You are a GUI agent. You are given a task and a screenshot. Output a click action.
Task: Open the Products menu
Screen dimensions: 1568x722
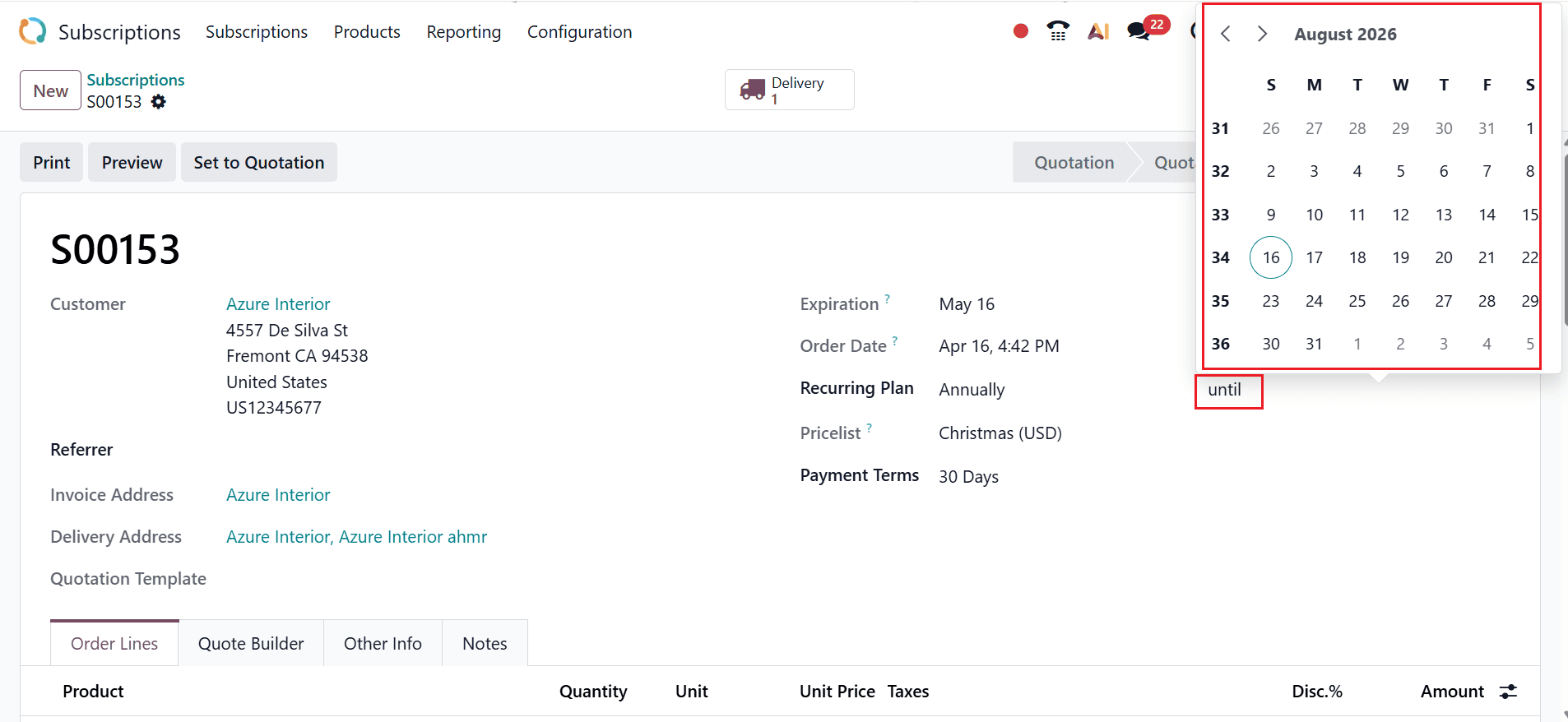tap(367, 32)
